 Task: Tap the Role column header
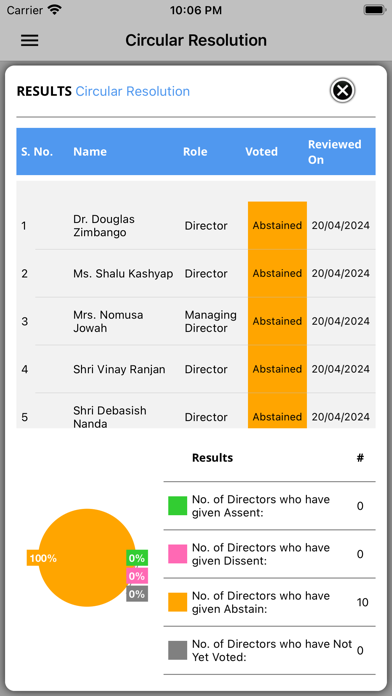195,152
